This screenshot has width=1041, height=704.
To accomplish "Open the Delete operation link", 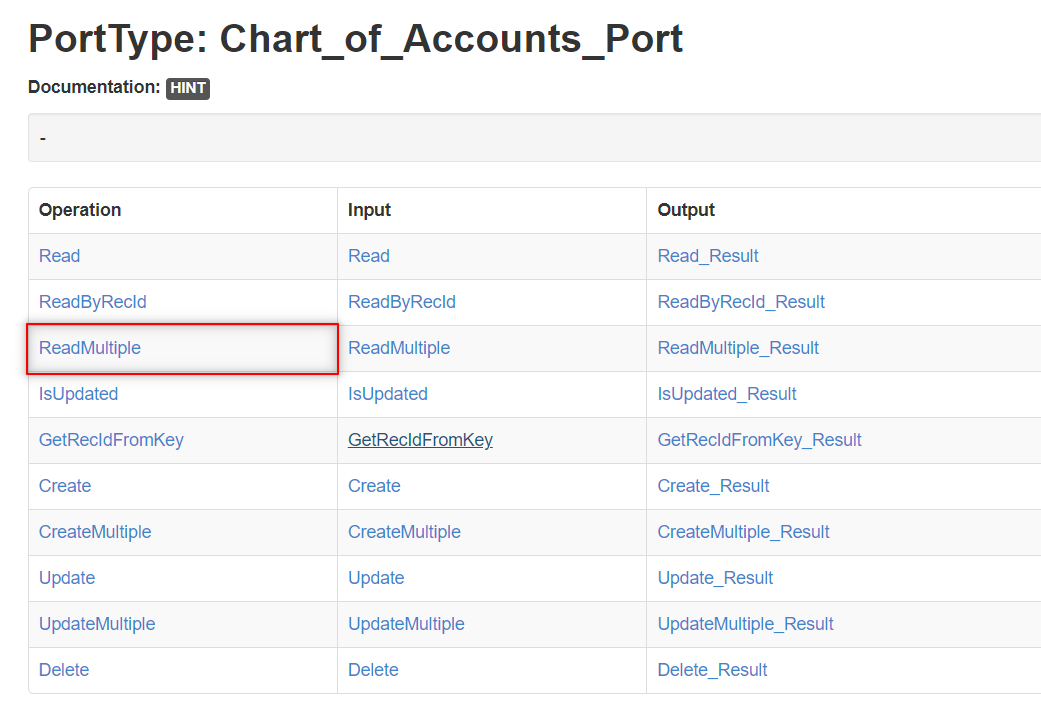I will [63, 669].
